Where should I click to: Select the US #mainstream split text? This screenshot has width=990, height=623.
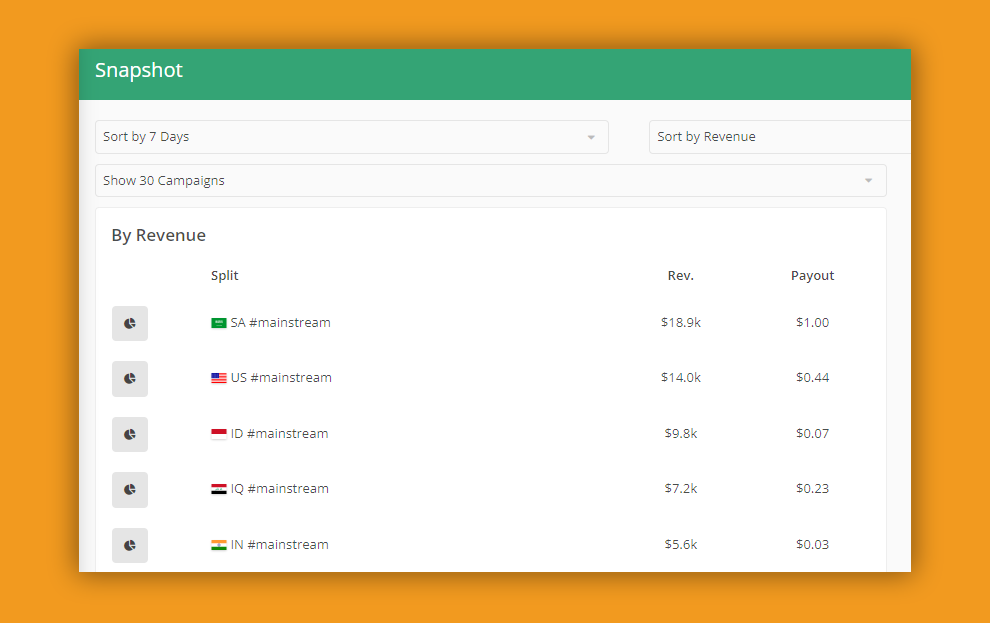tap(281, 378)
